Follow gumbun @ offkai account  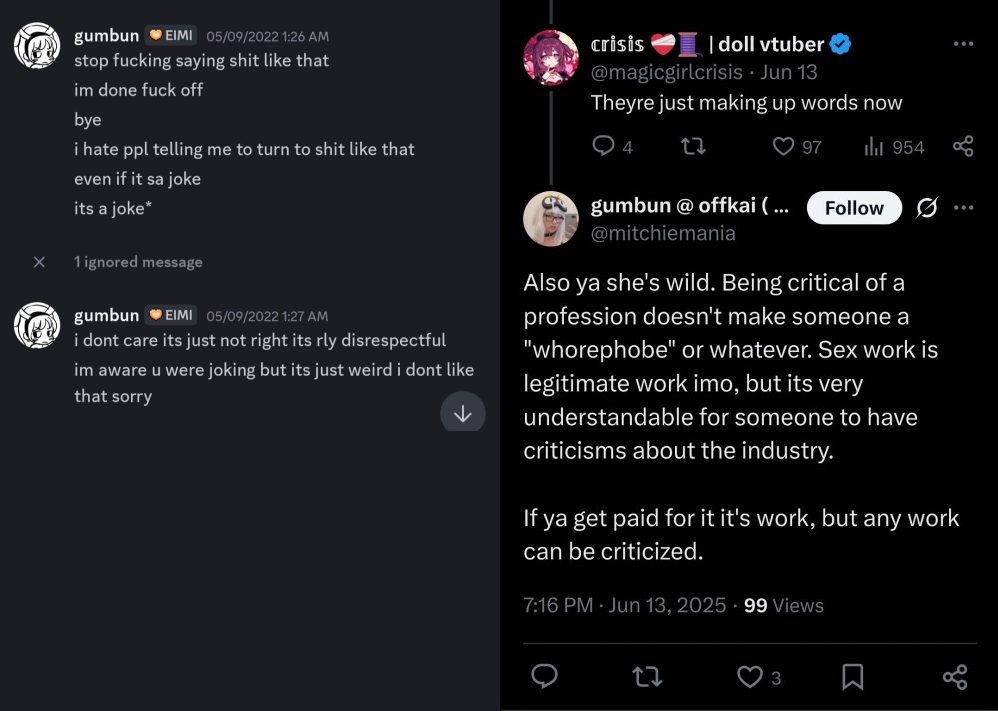854,208
